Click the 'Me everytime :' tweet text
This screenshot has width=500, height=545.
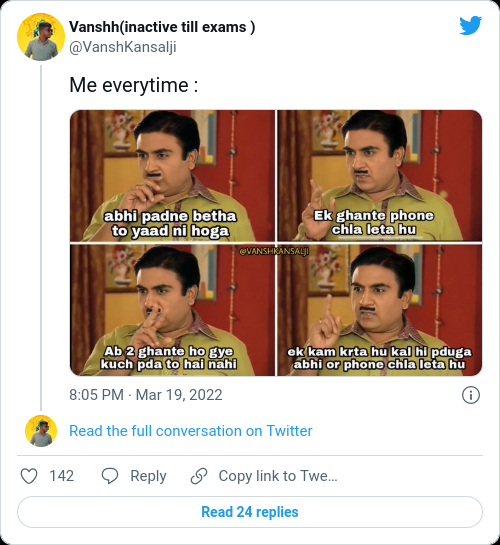134,85
